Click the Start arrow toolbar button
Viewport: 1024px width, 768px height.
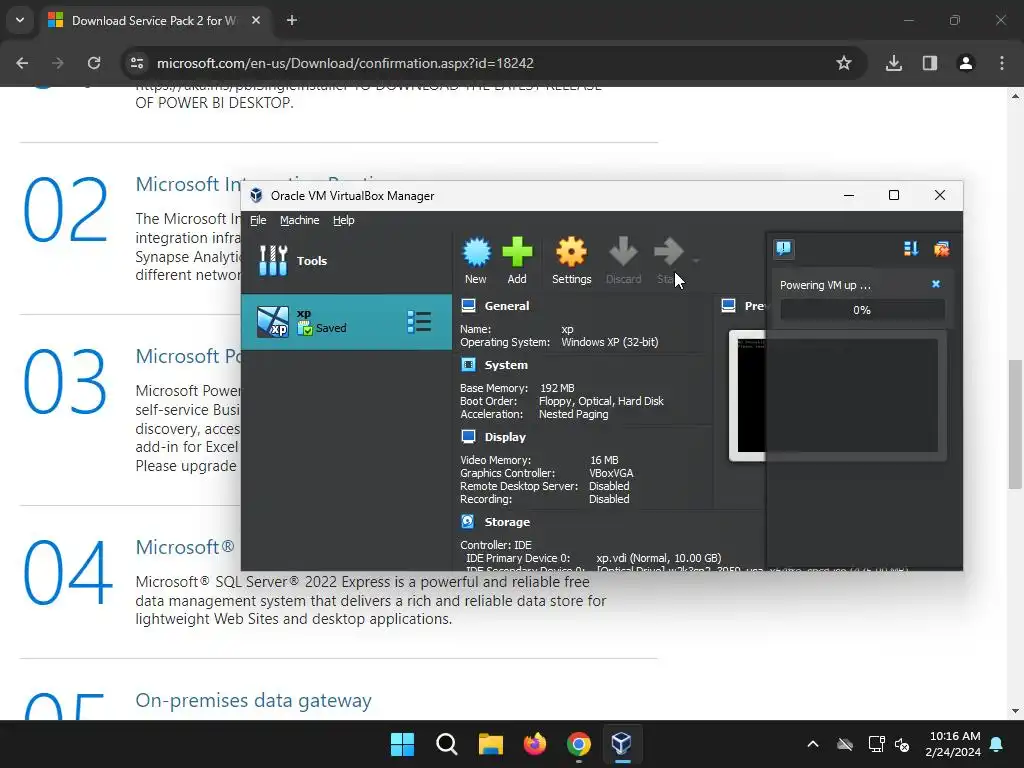pyautogui.click(x=668, y=260)
